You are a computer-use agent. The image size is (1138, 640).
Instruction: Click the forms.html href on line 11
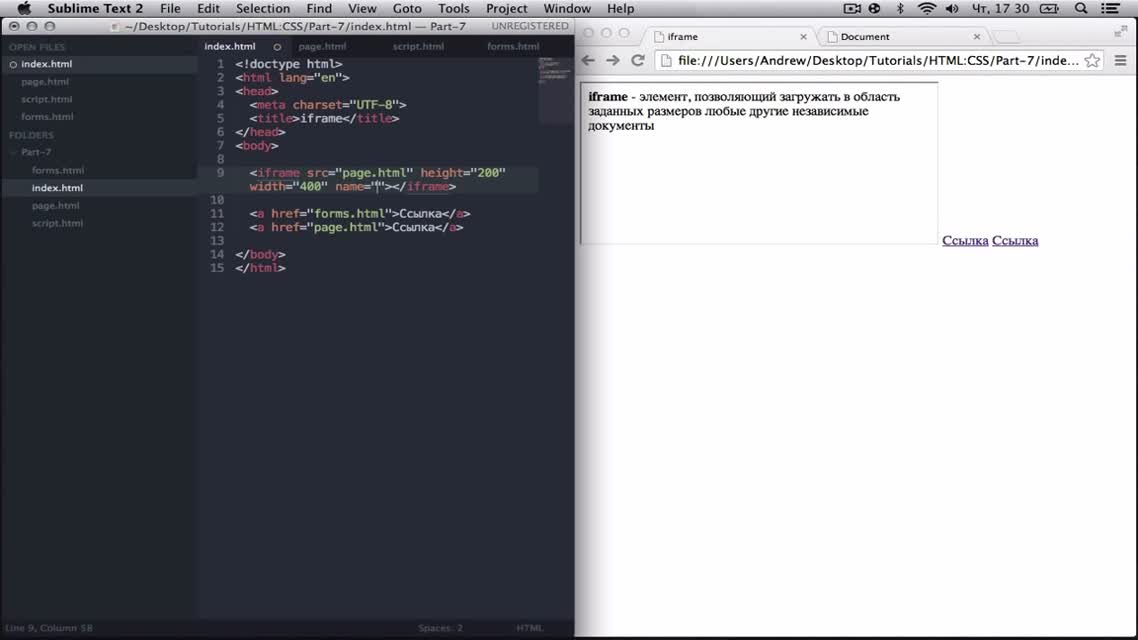(349, 213)
